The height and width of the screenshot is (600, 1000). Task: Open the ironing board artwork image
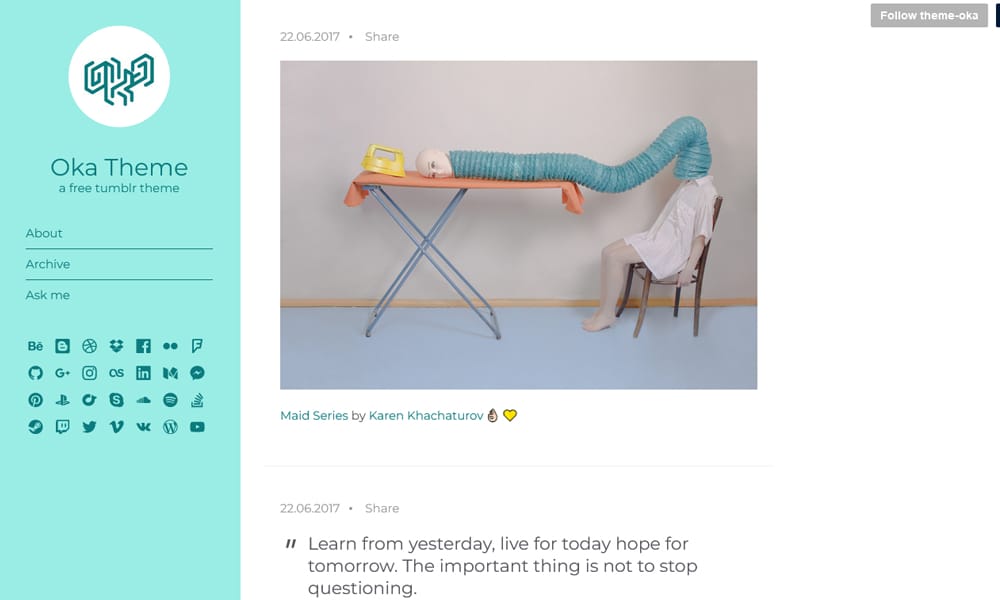point(518,225)
